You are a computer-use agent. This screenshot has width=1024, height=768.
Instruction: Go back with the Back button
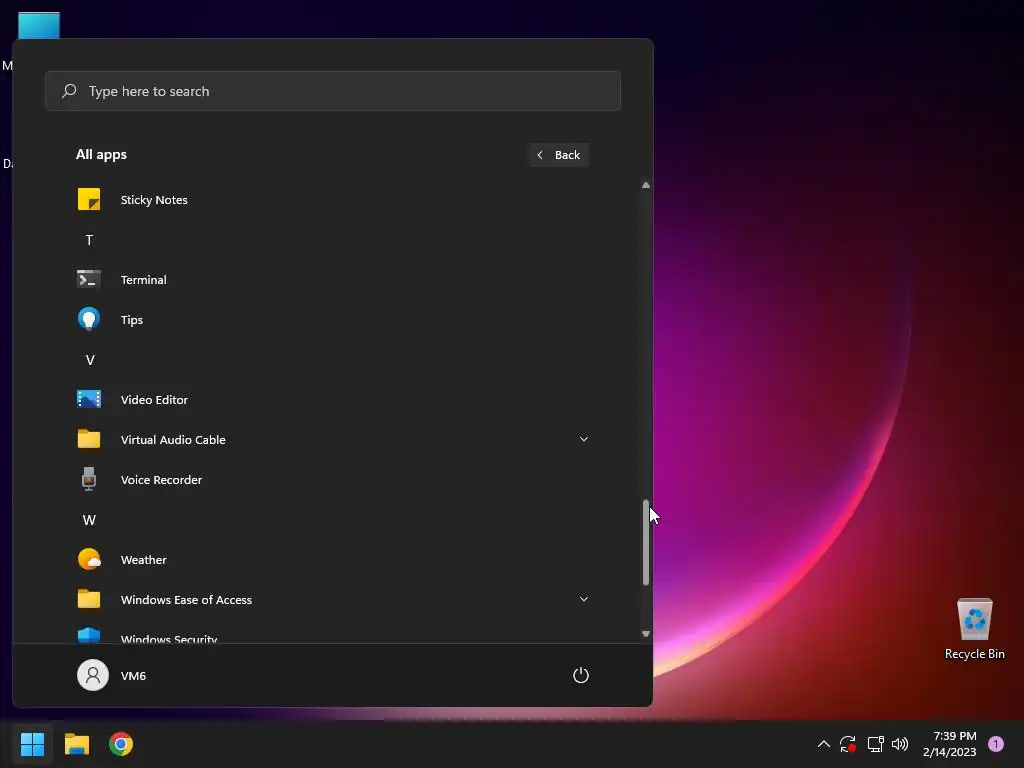[x=559, y=155]
